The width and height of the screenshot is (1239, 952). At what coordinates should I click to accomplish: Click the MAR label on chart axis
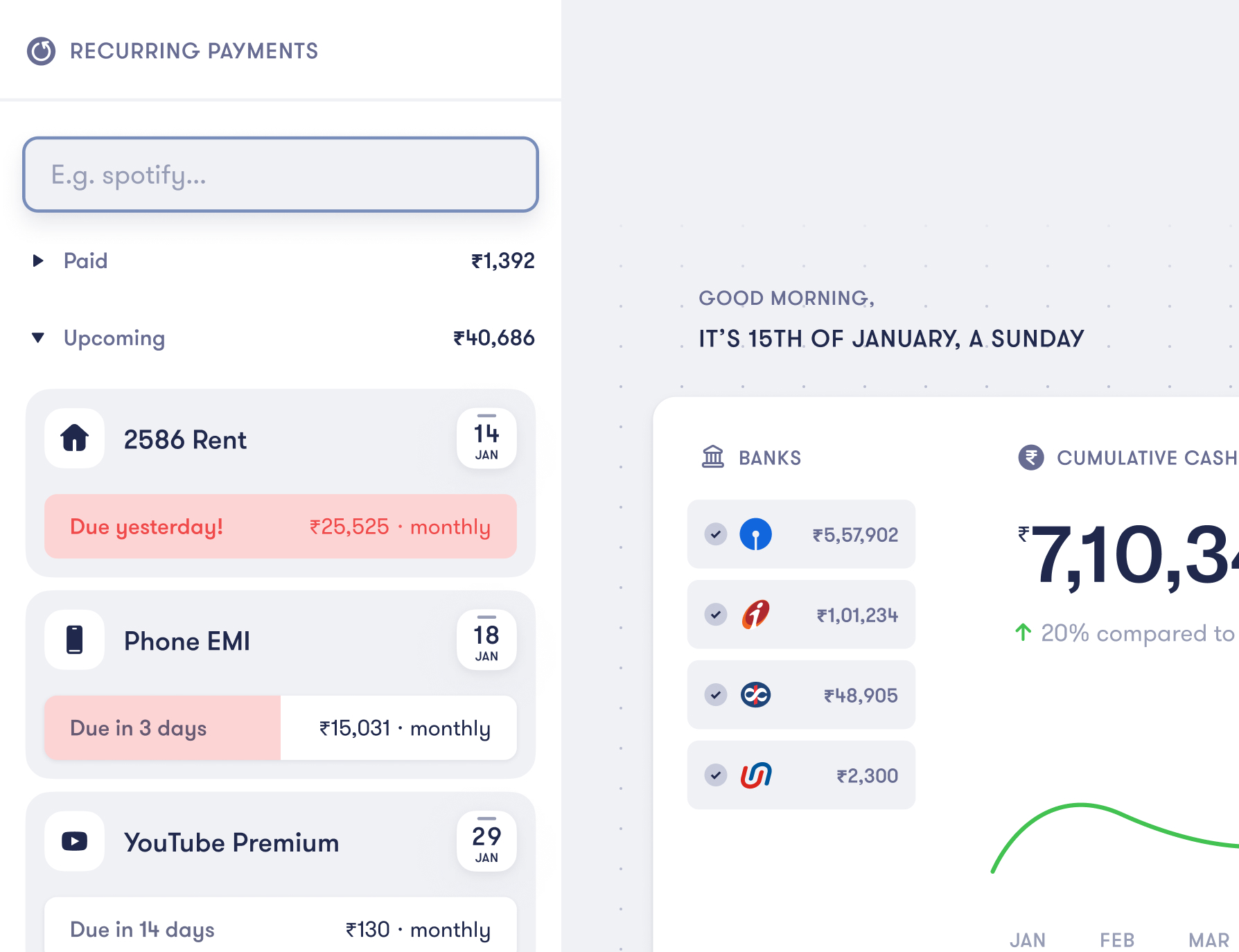tap(1209, 940)
